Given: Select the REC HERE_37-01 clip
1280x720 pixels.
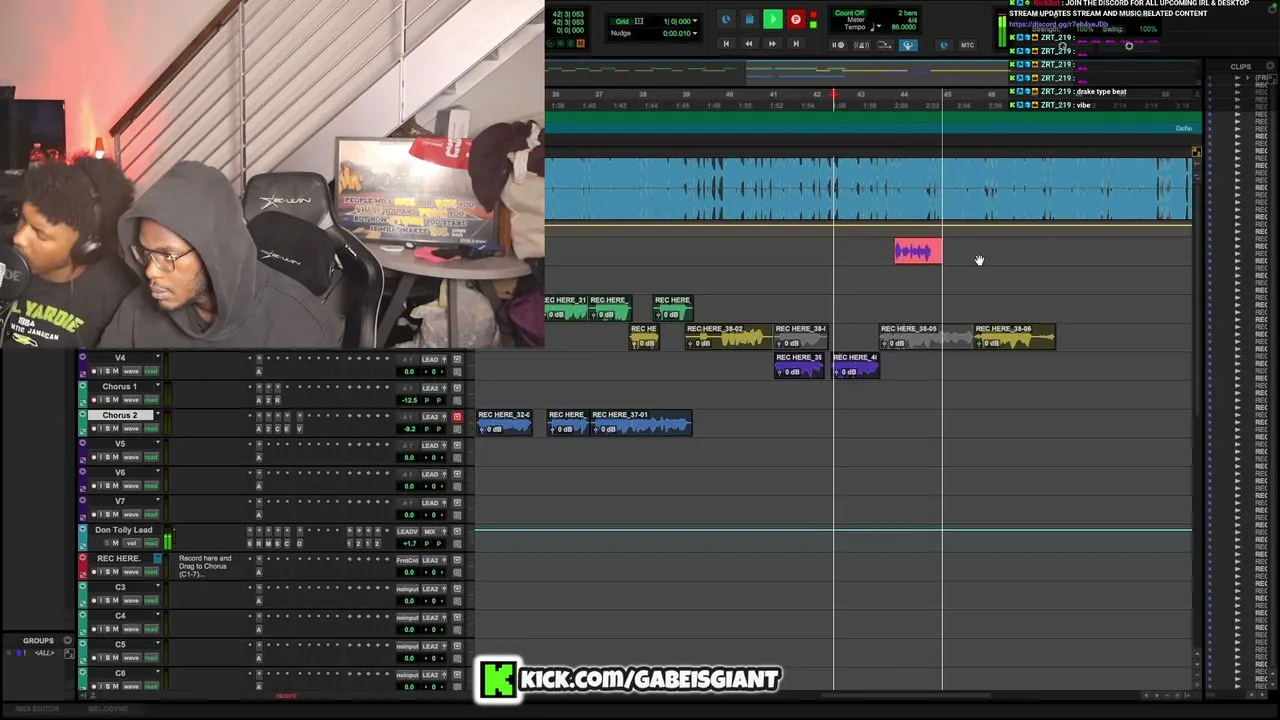Looking at the screenshot, I should pos(641,422).
